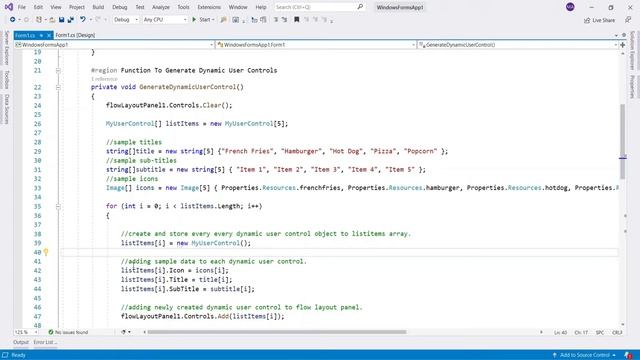Click the Uncomment selected lines icon
Image resolution: width=640 pixels, height=360 pixels.
coord(284,20)
